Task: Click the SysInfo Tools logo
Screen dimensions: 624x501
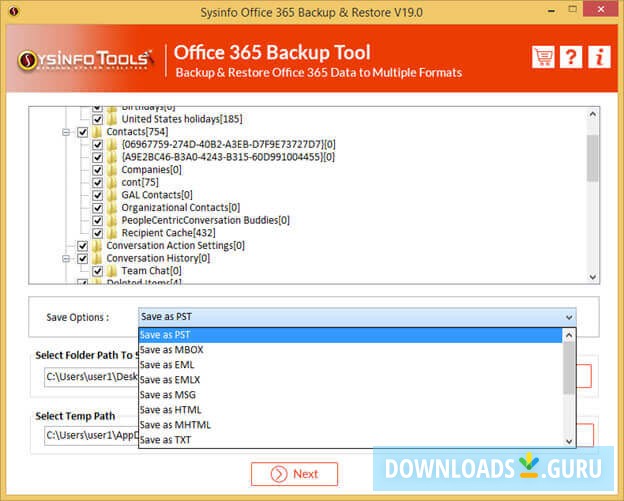Action: tap(85, 60)
